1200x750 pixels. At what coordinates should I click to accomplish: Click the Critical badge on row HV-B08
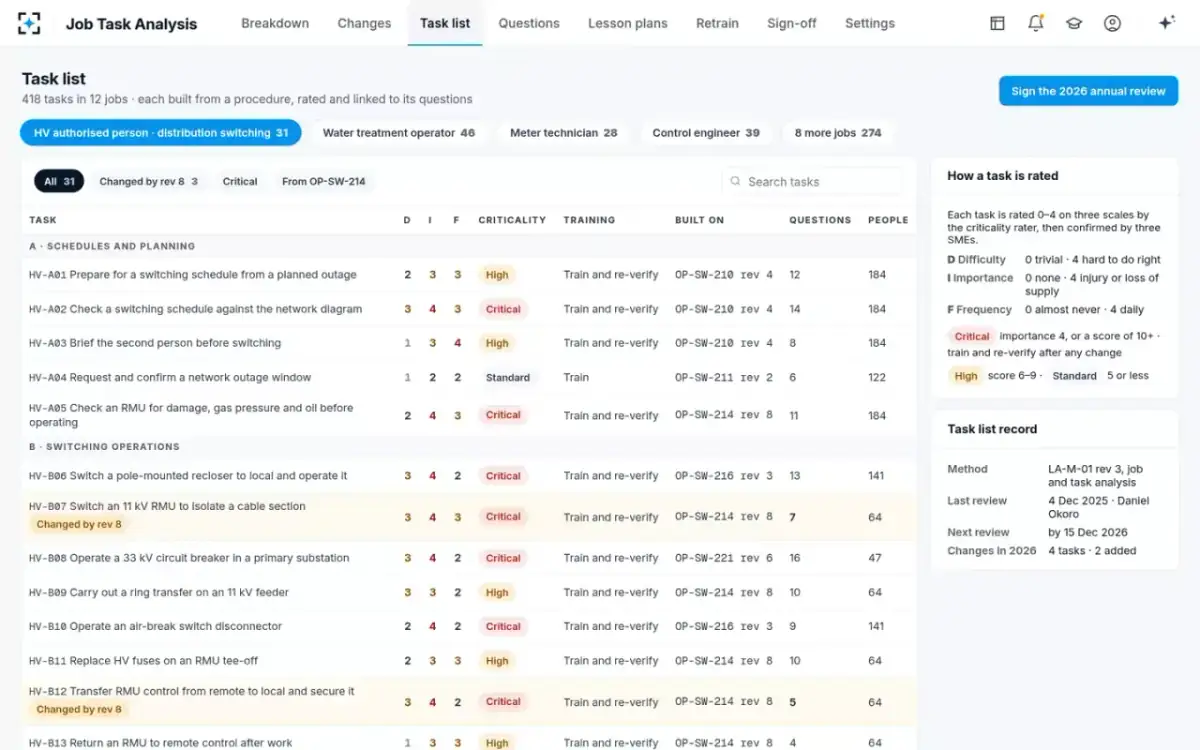click(x=503, y=558)
